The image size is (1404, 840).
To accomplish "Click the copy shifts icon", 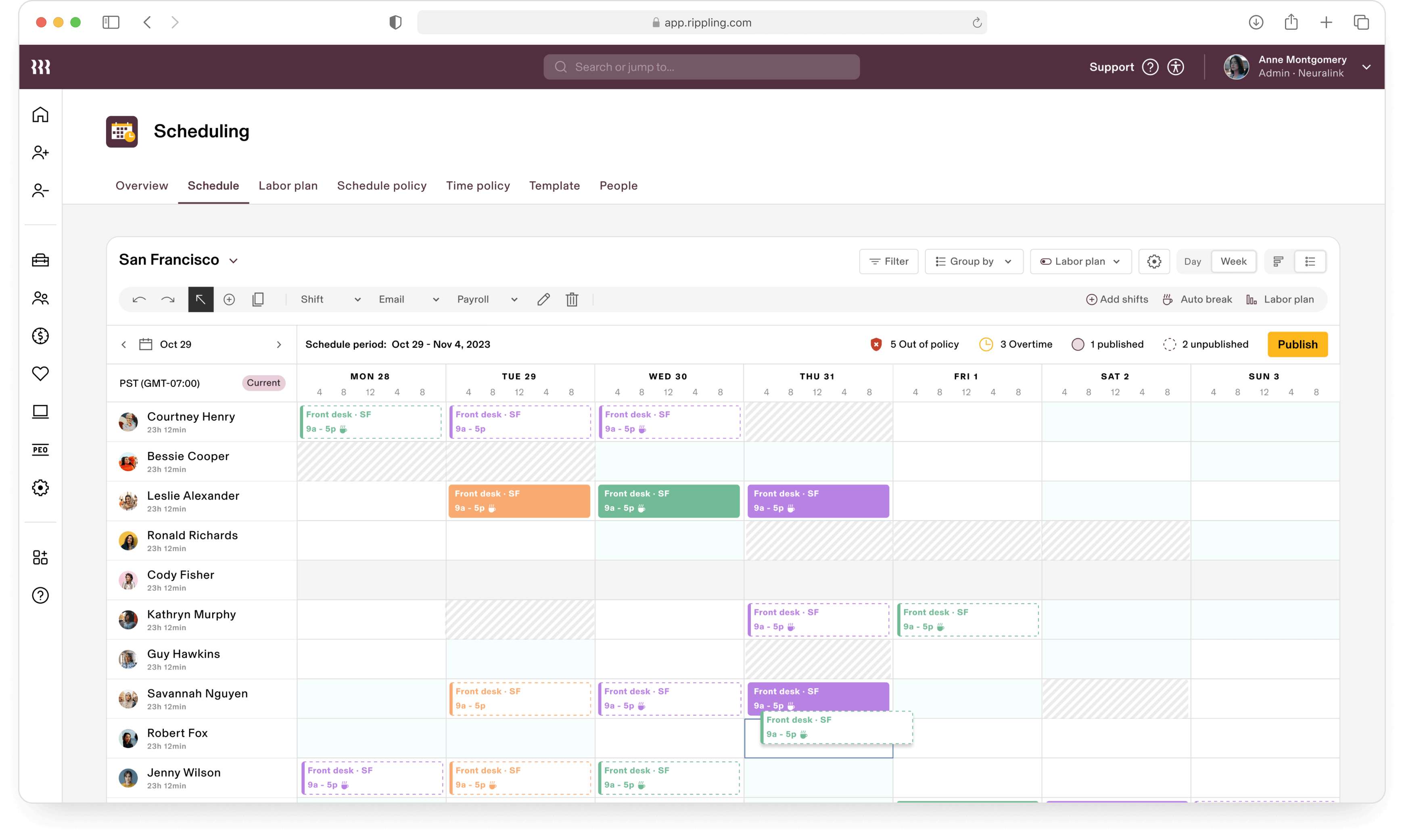I will (258, 299).
